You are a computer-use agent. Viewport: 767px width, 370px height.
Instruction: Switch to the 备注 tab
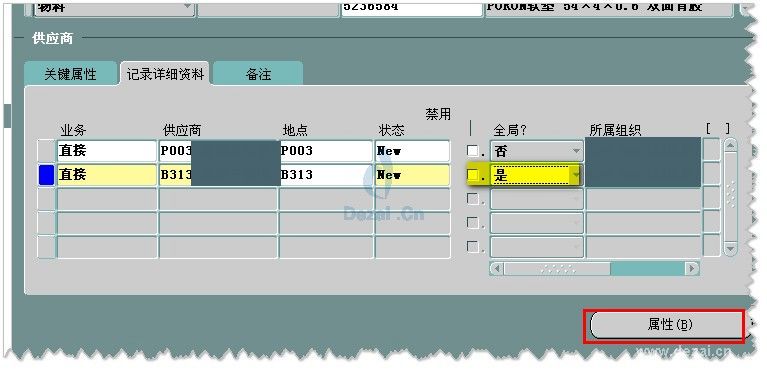pos(258,74)
